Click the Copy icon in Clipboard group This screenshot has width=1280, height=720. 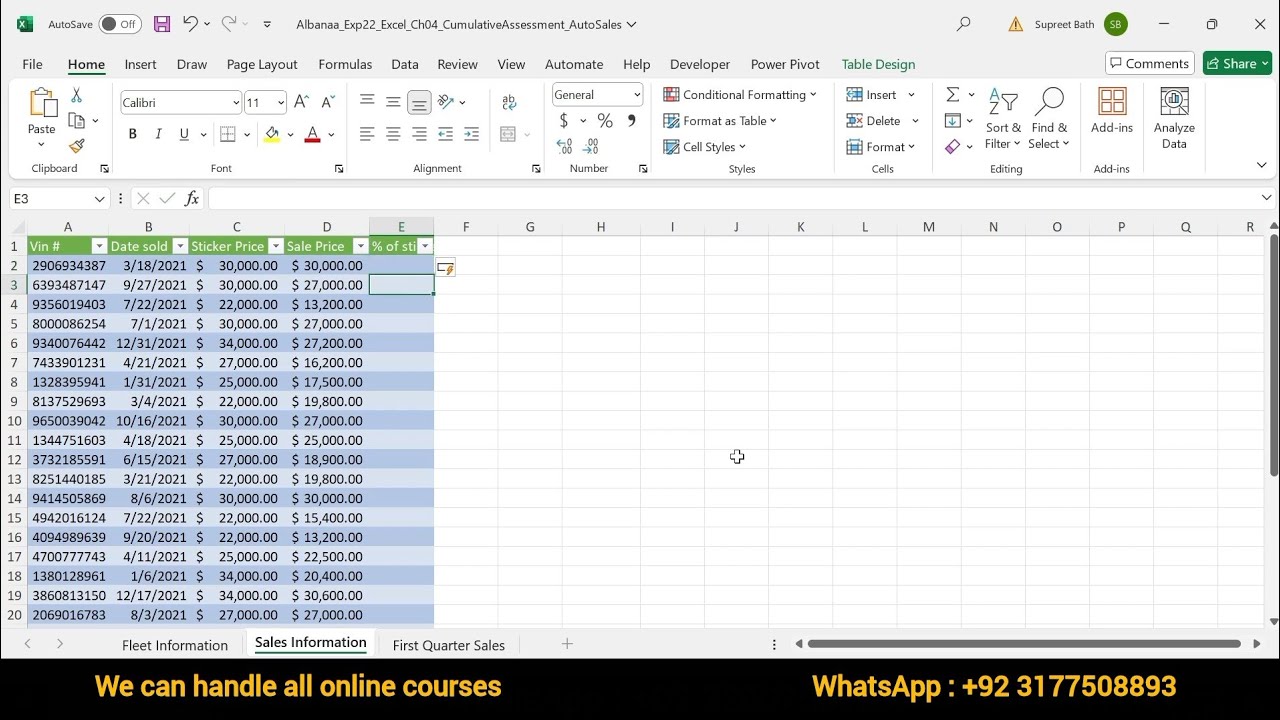pos(76,121)
